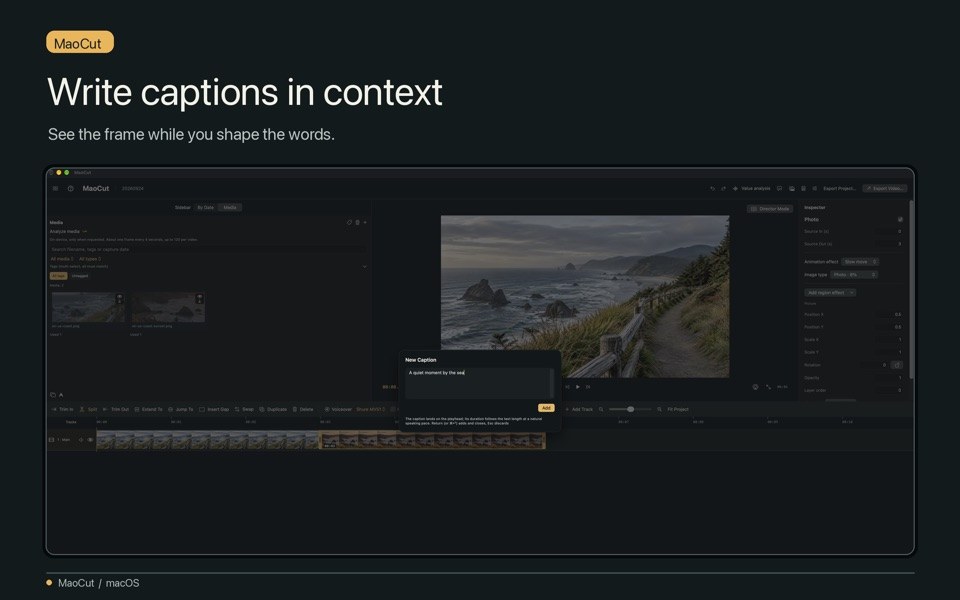Open the All types filter dropdown
Image resolution: width=960 pixels, height=600 pixels.
[90, 259]
